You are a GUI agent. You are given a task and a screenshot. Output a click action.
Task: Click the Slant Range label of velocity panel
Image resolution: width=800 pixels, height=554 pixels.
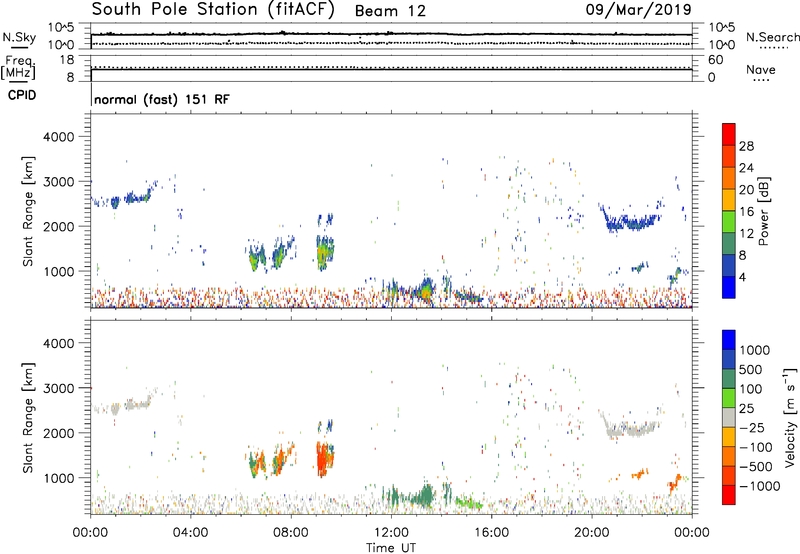coord(27,417)
